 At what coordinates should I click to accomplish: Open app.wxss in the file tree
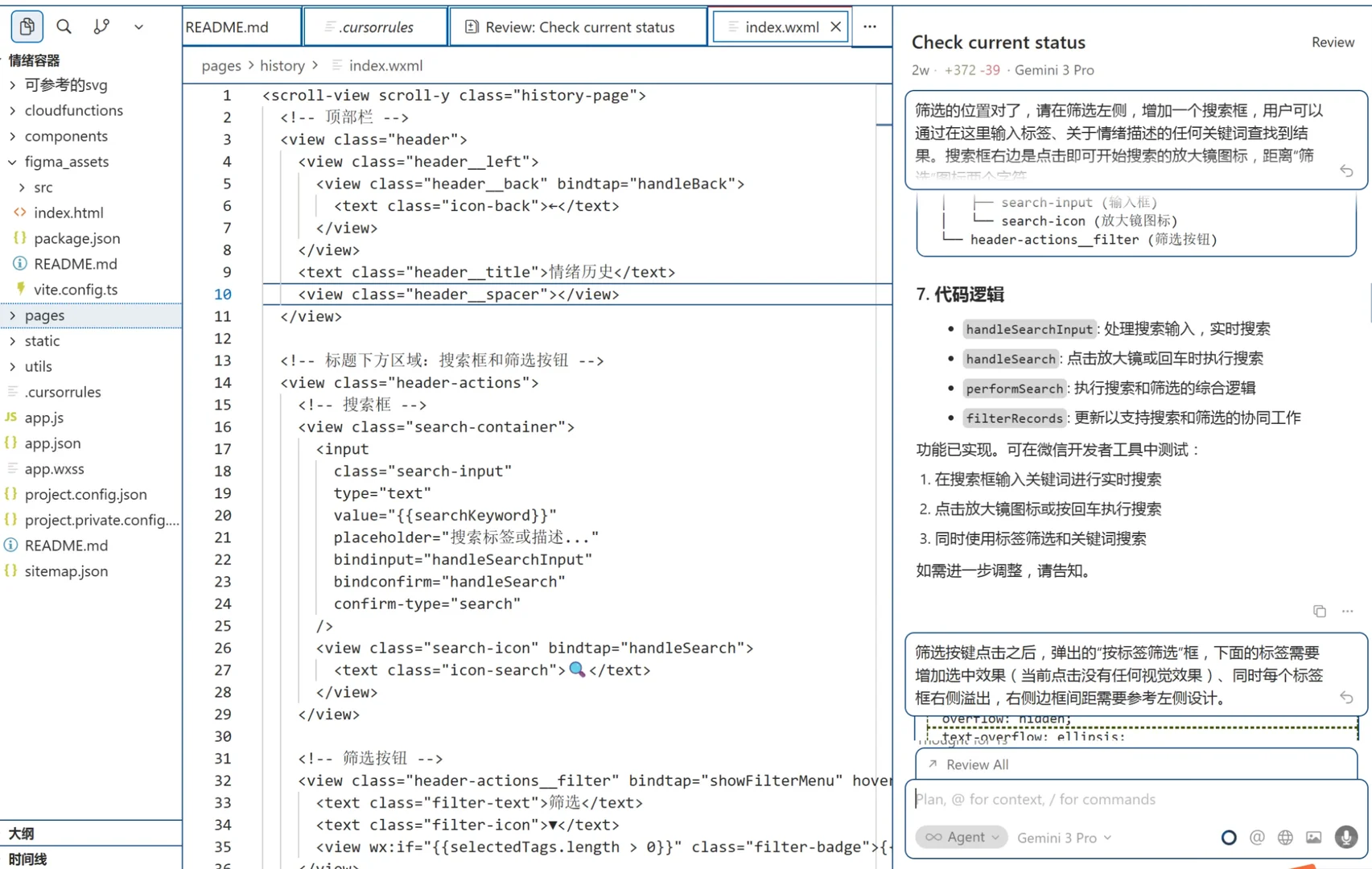91,469
